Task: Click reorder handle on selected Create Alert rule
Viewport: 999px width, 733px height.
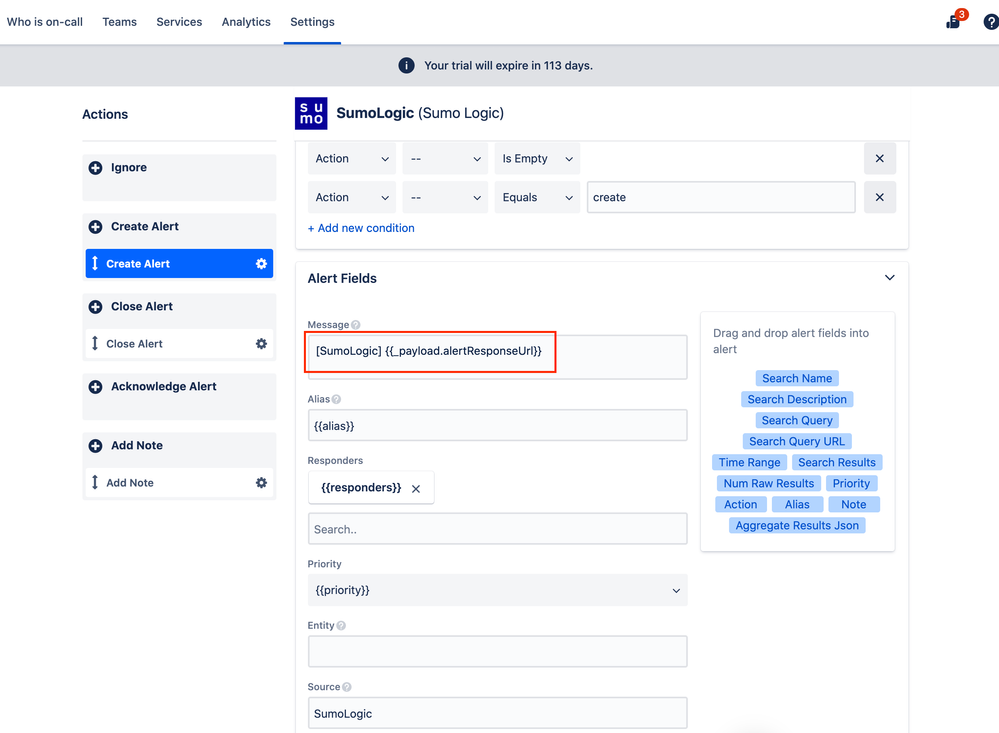Action: click(95, 263)
